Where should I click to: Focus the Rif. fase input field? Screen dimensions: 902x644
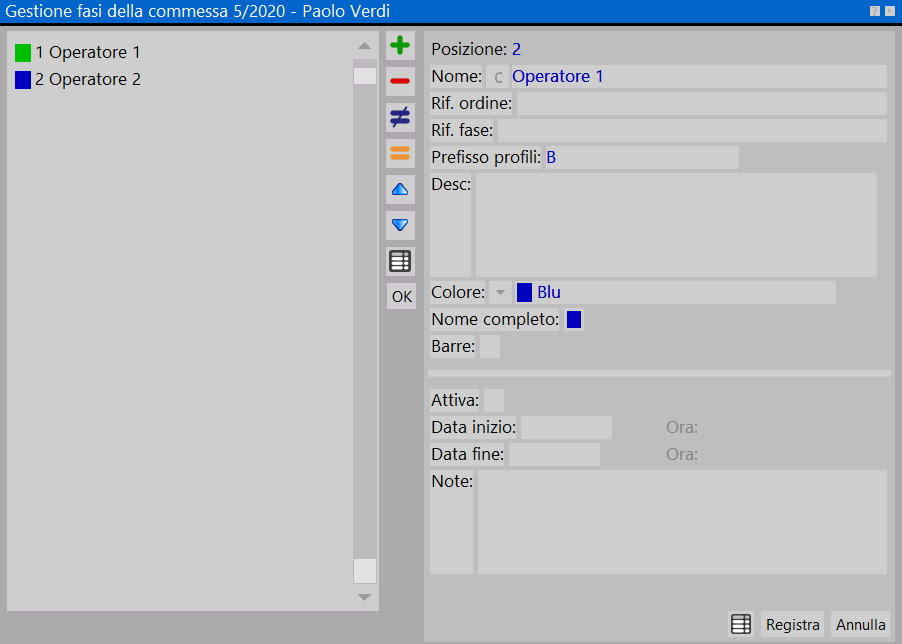point(692,131)
